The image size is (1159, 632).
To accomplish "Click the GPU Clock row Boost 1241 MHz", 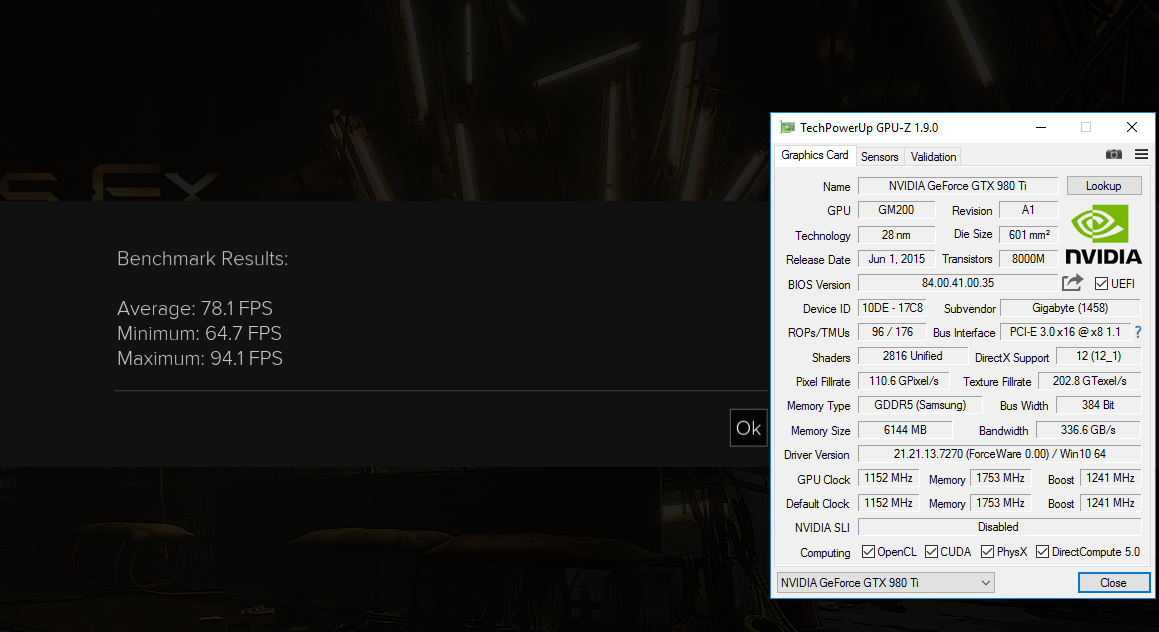I will [x=1110, y=478].
